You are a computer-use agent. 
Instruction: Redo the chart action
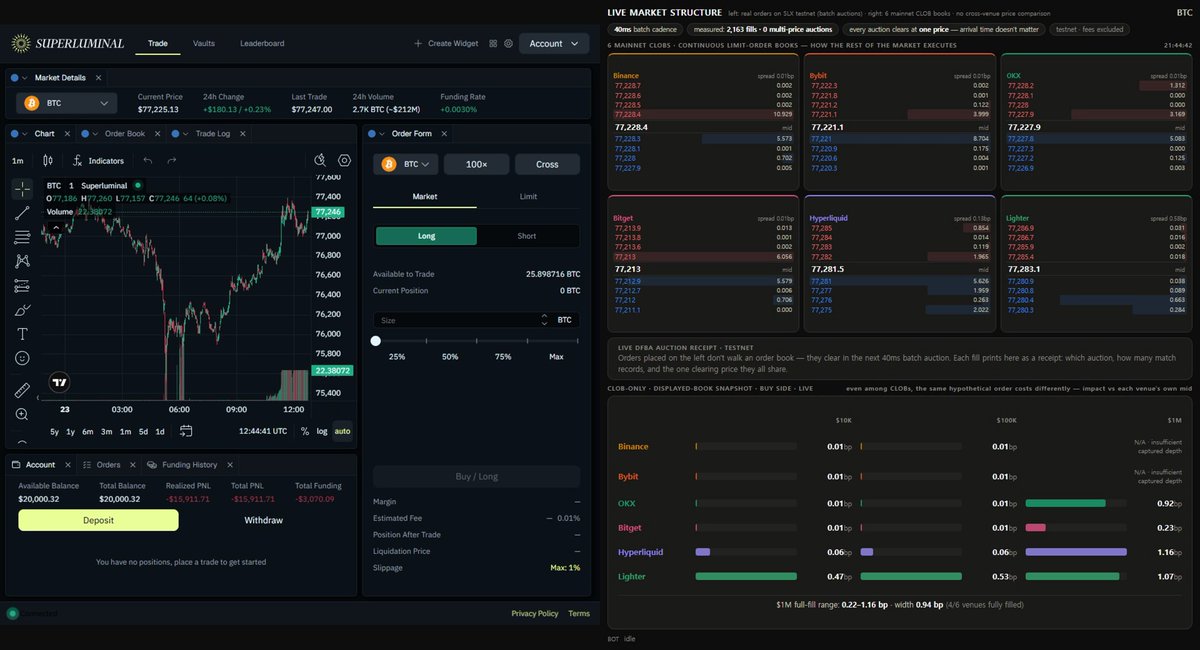[x=172, y=160]
